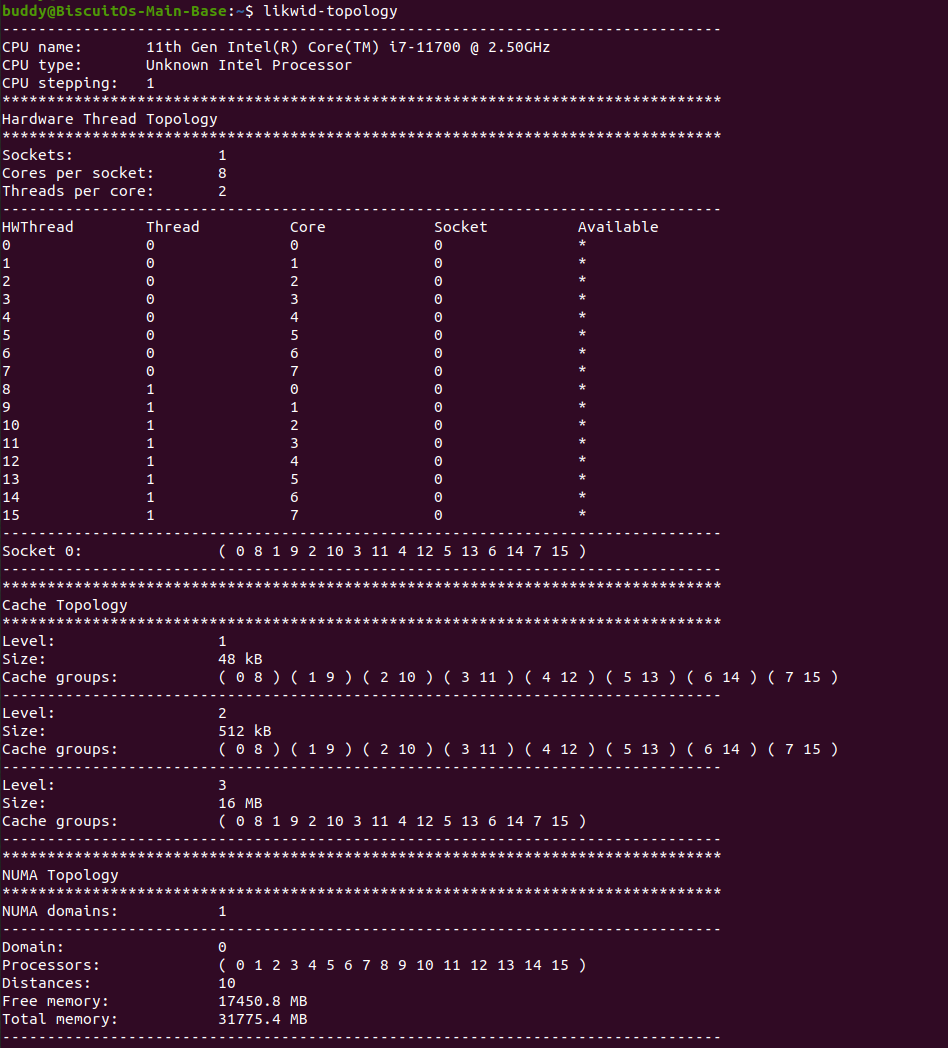948x1048 pixels.
Task: Click the NUMA domains label
Action: [x=60, y=911]
